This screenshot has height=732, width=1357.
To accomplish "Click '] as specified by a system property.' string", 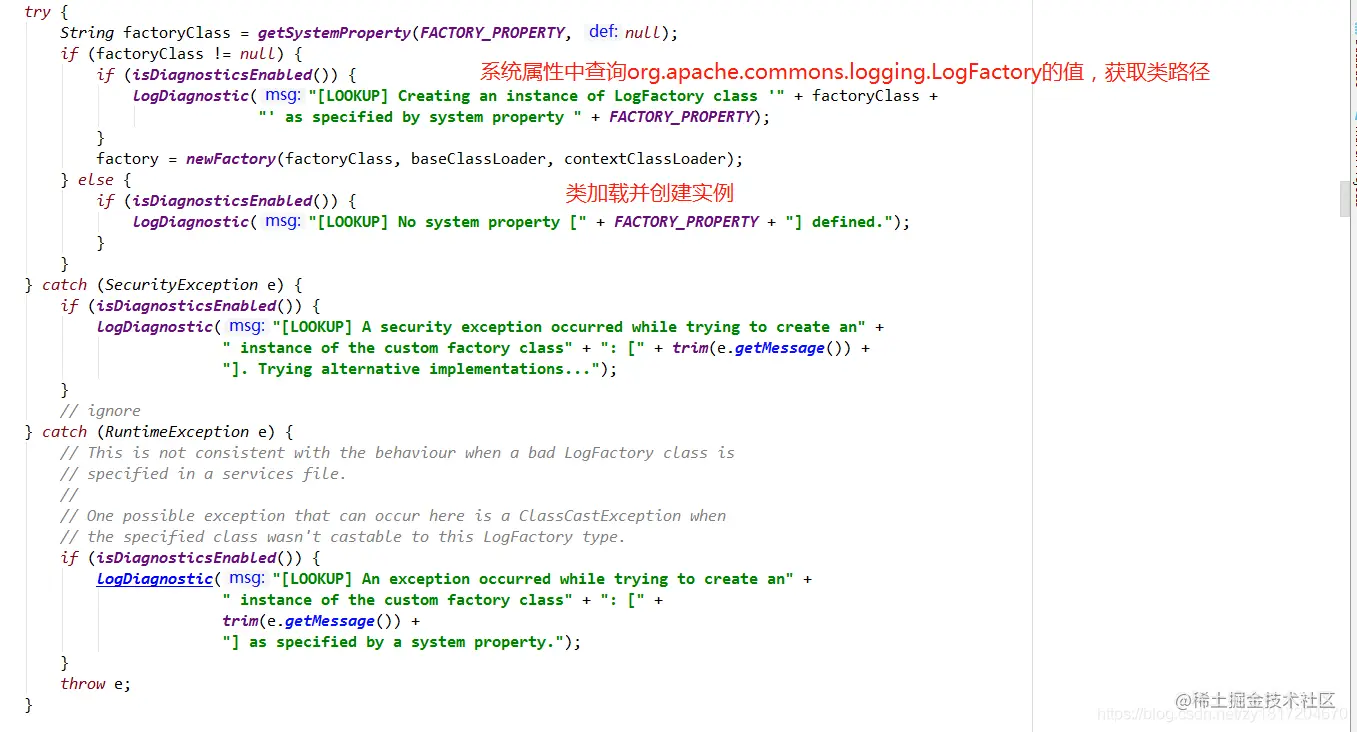I will (393, 642).
